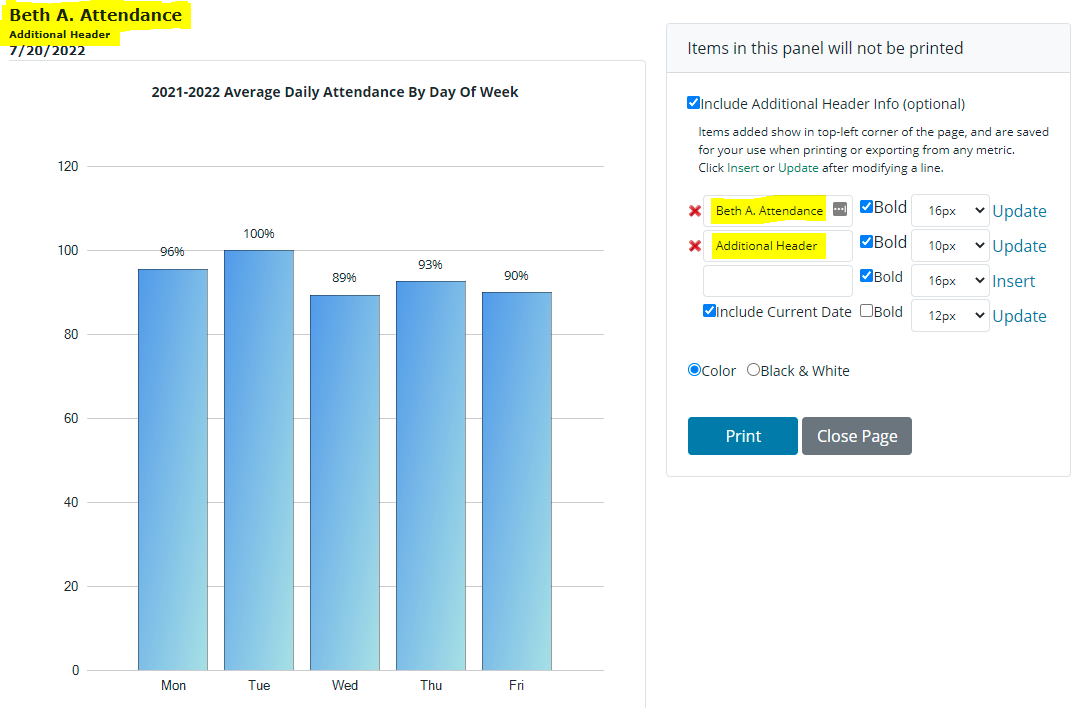Click the Print button
The image size is (1079, 708).
pyautogui.click(x=743, y=436)
